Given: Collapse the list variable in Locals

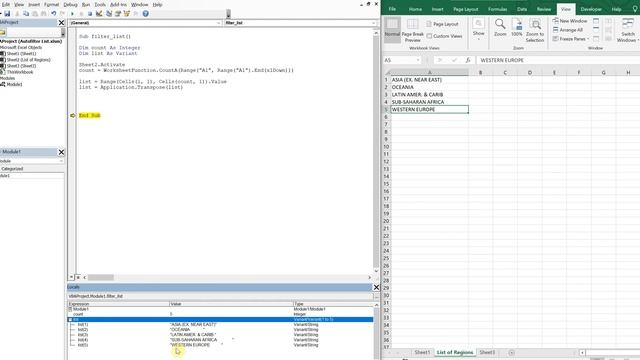Looking at the screenshot, I should tap(70, 320).
